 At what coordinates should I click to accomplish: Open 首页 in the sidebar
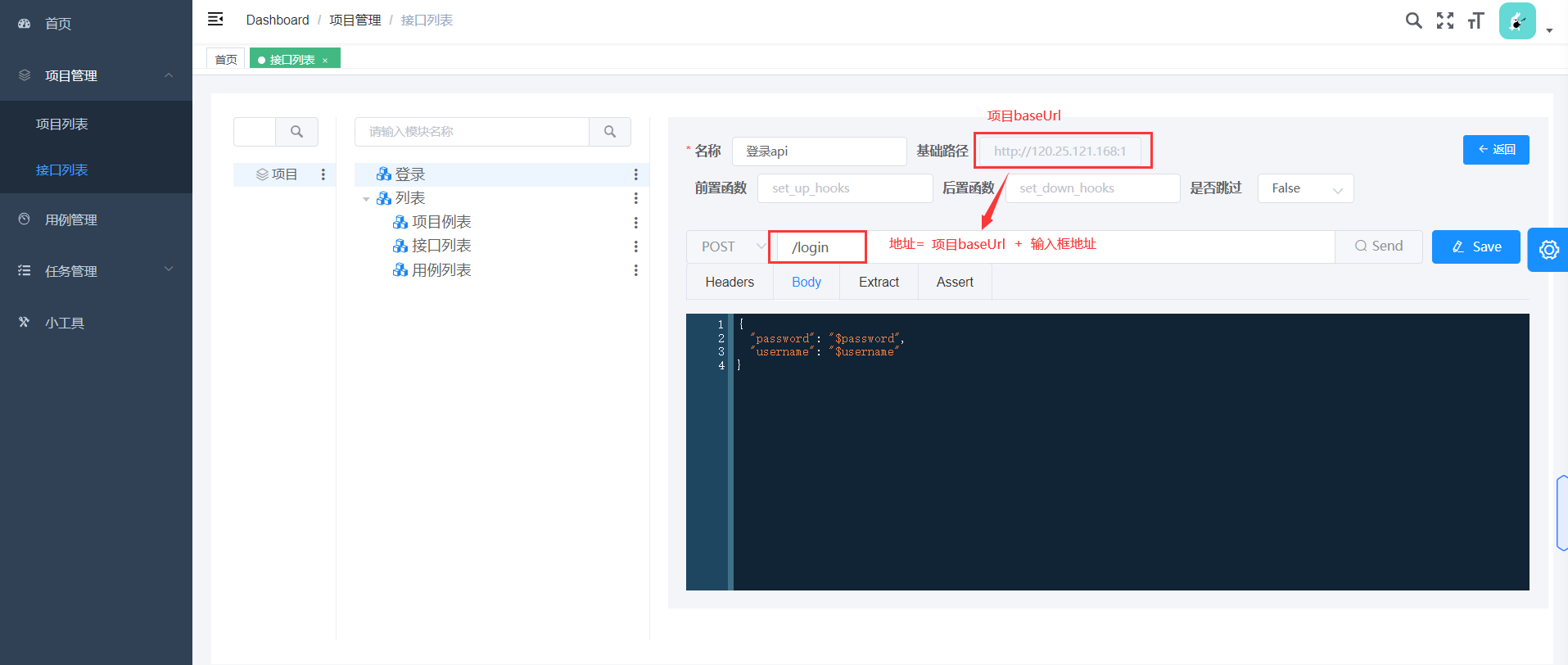[x=96, y=24]
